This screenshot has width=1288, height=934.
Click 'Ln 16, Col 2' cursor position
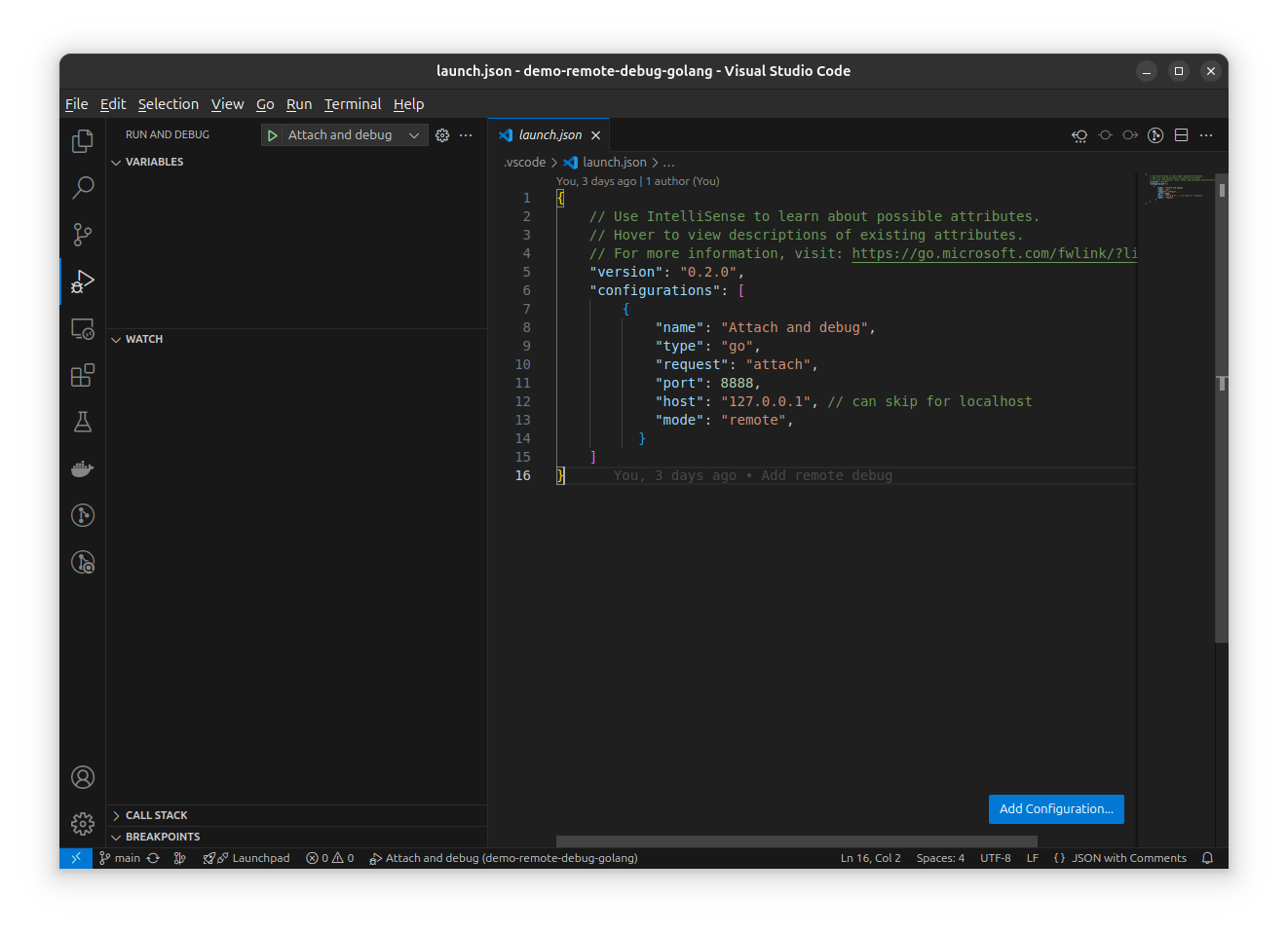[x=870, y=858]
